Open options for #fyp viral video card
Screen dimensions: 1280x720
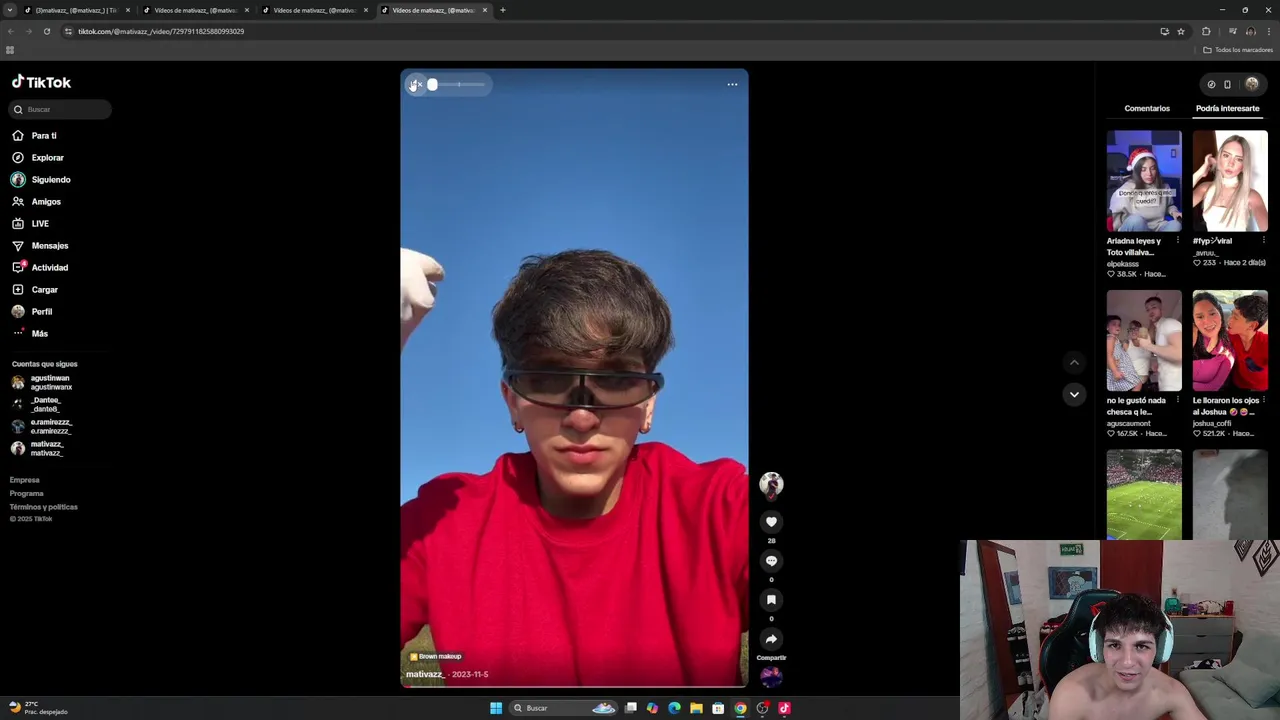1263,240
